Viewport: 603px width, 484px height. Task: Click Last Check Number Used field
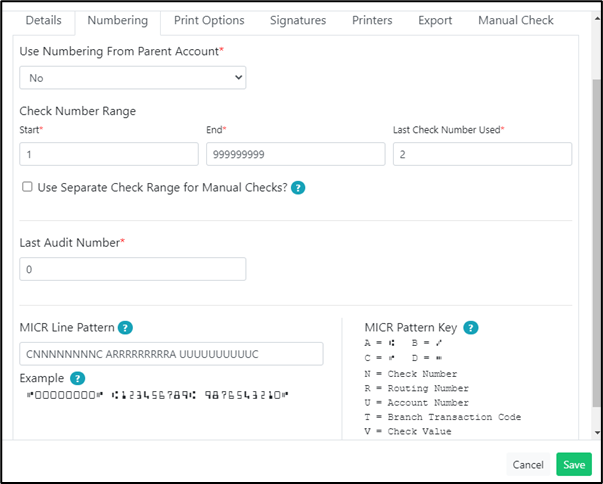tap(482, 154)
